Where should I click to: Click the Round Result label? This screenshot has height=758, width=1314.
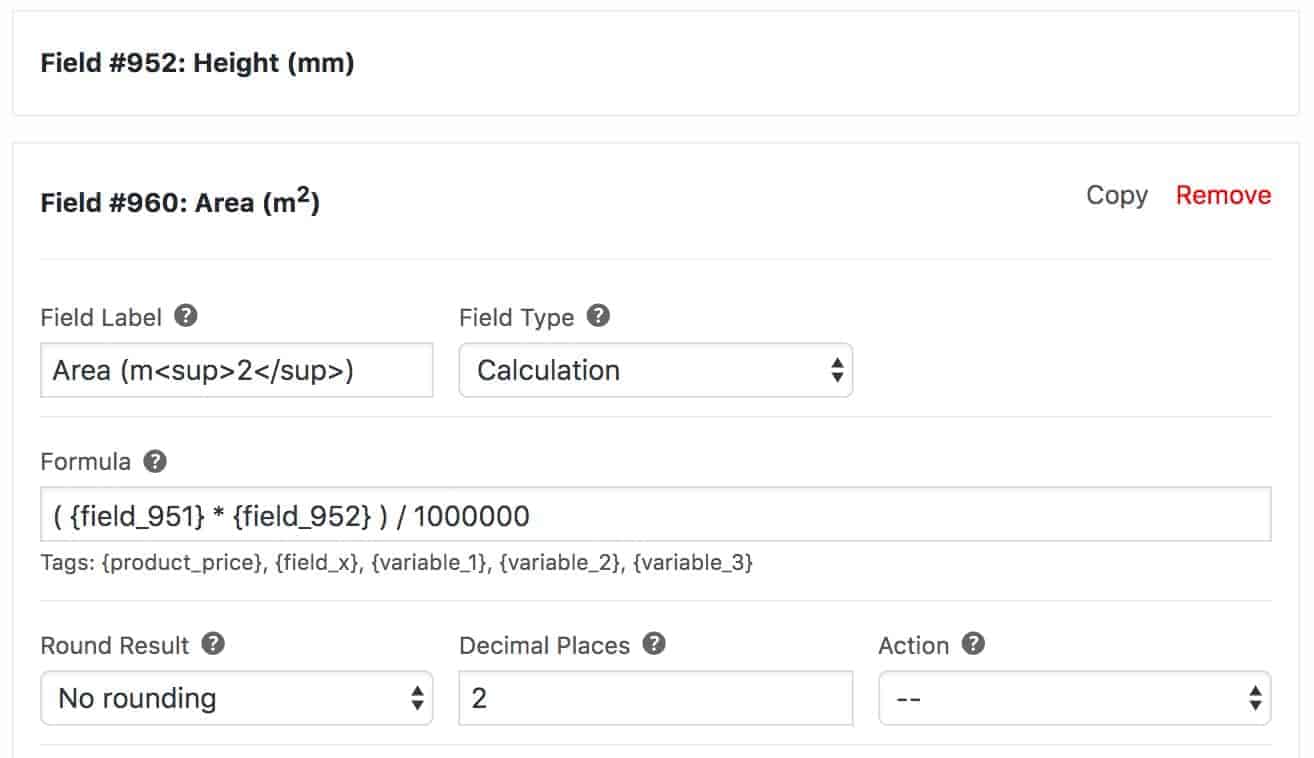115,645
